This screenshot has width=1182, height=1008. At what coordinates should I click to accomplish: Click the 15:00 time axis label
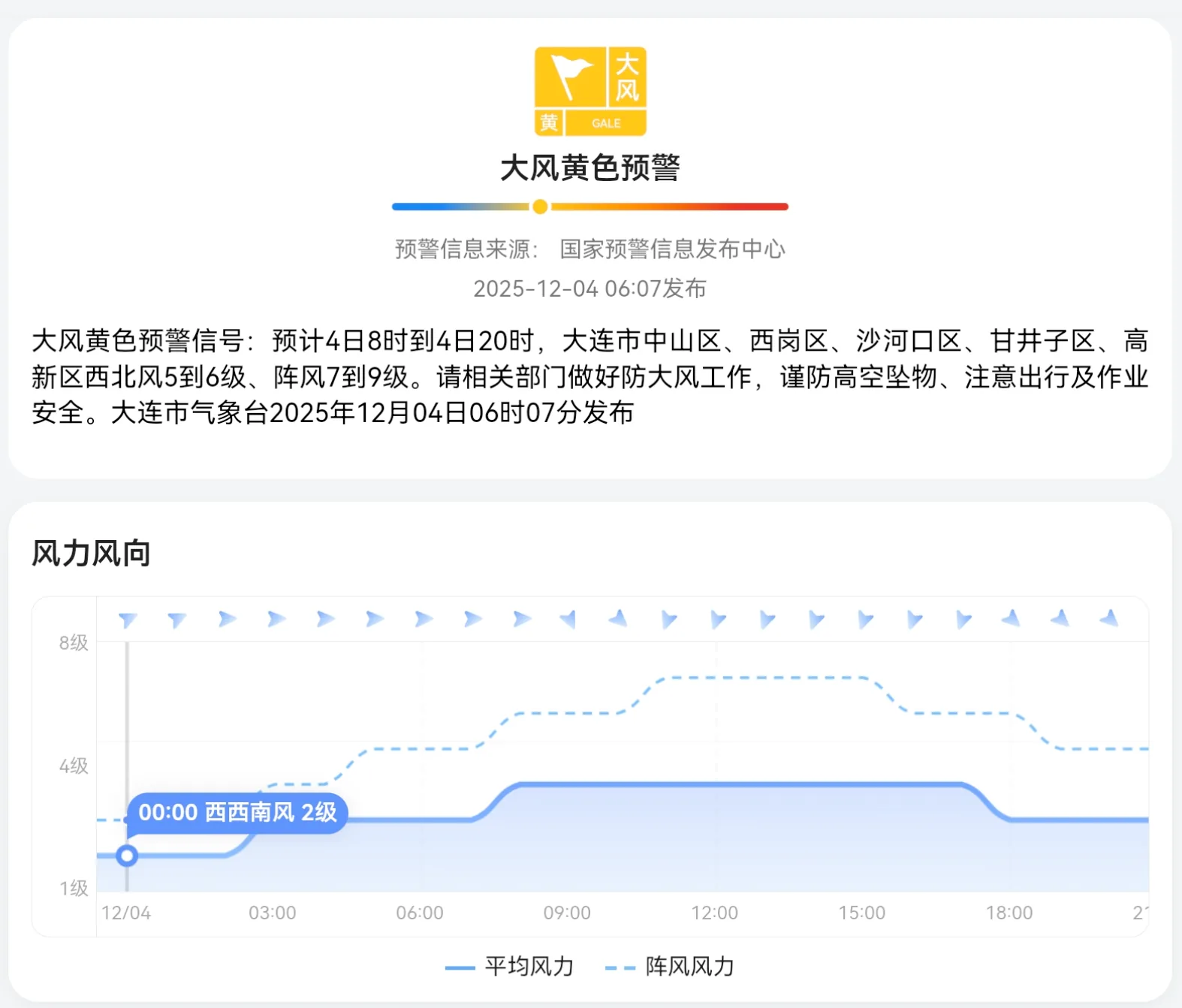point(862,913)
